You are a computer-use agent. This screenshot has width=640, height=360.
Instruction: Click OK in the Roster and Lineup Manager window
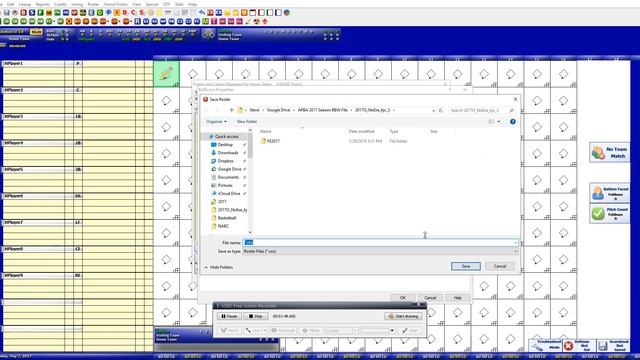(403, 298)
